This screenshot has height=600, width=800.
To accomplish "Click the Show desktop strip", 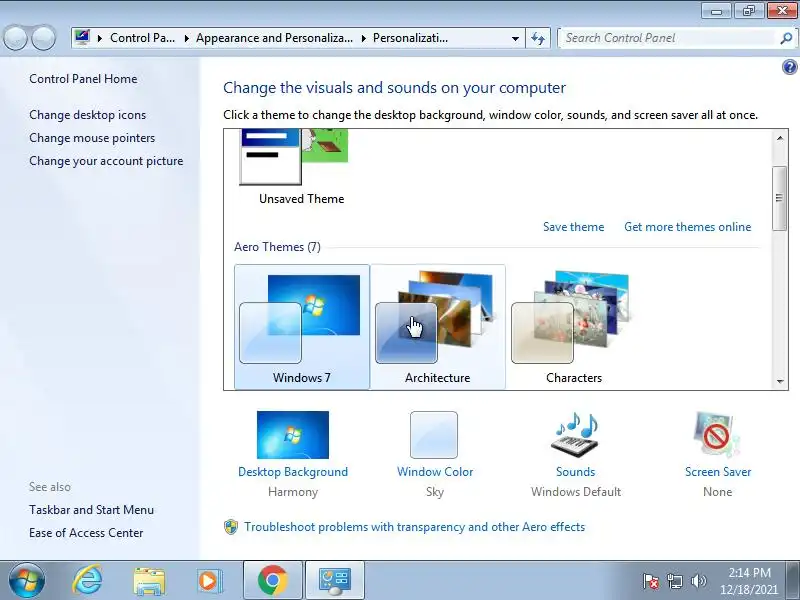I will [x=794, y=581].
